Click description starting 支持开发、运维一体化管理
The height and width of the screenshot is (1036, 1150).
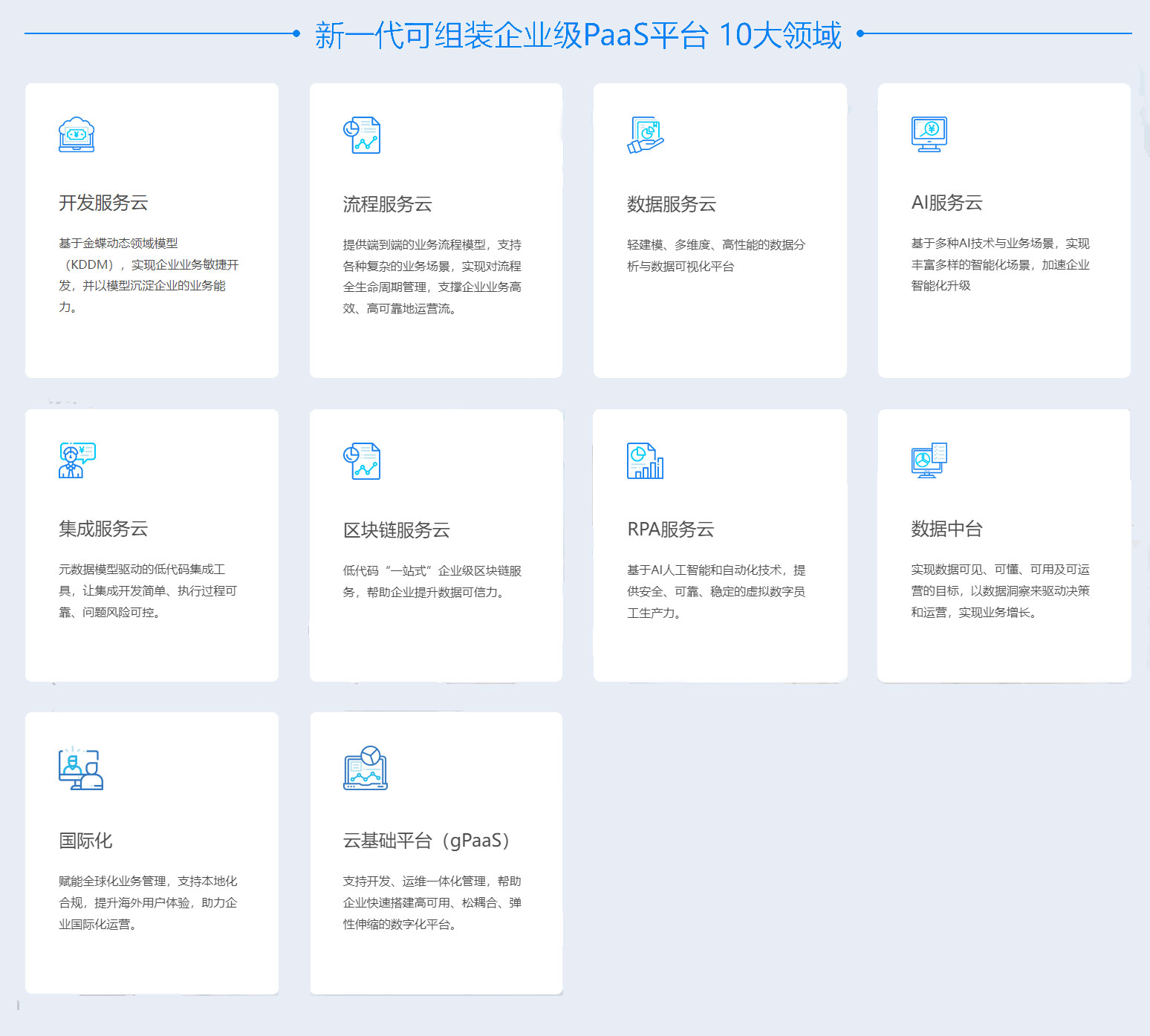click(x=432, y=902)
